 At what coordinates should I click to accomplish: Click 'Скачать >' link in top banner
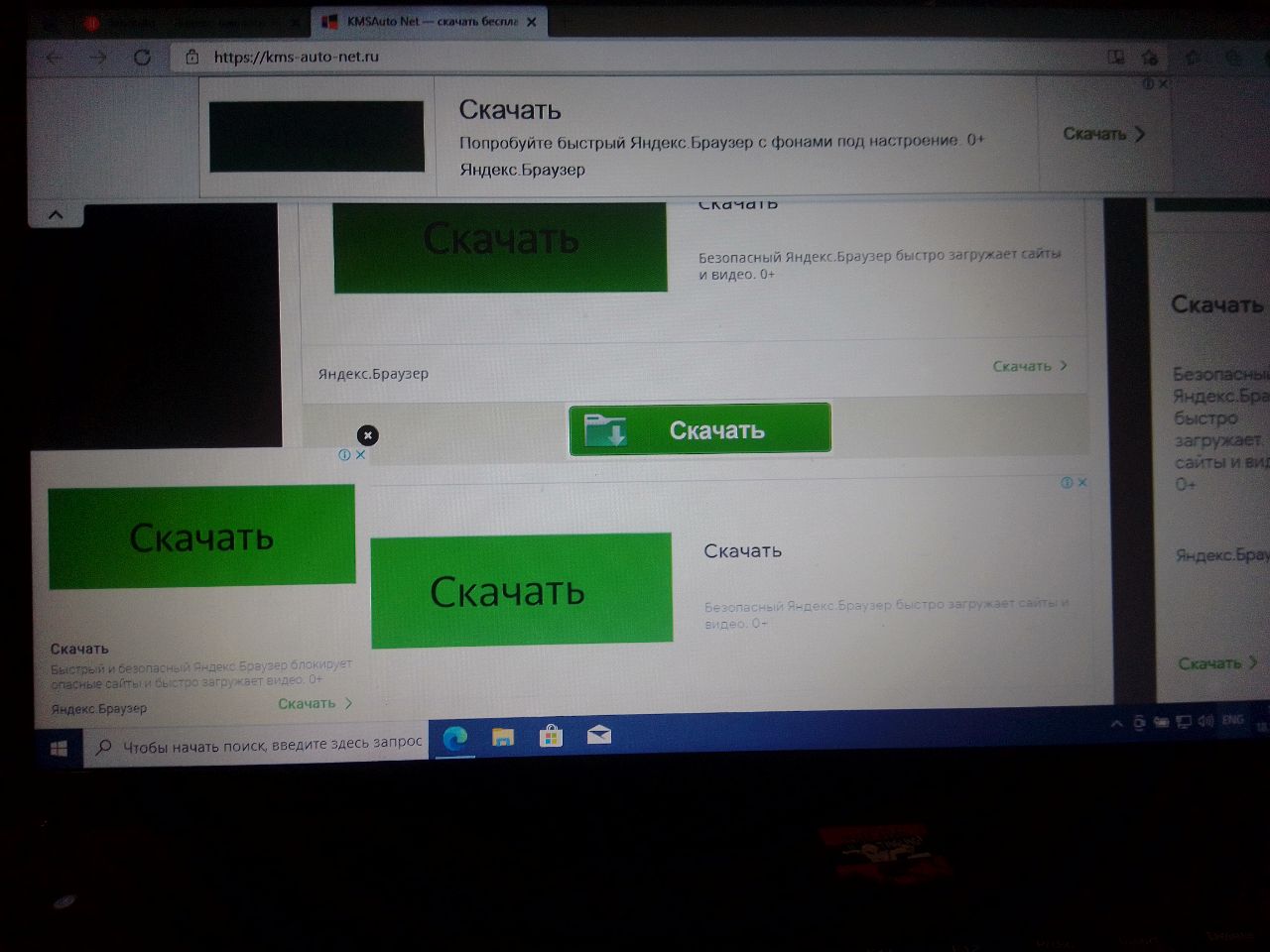coord(1103,134)
